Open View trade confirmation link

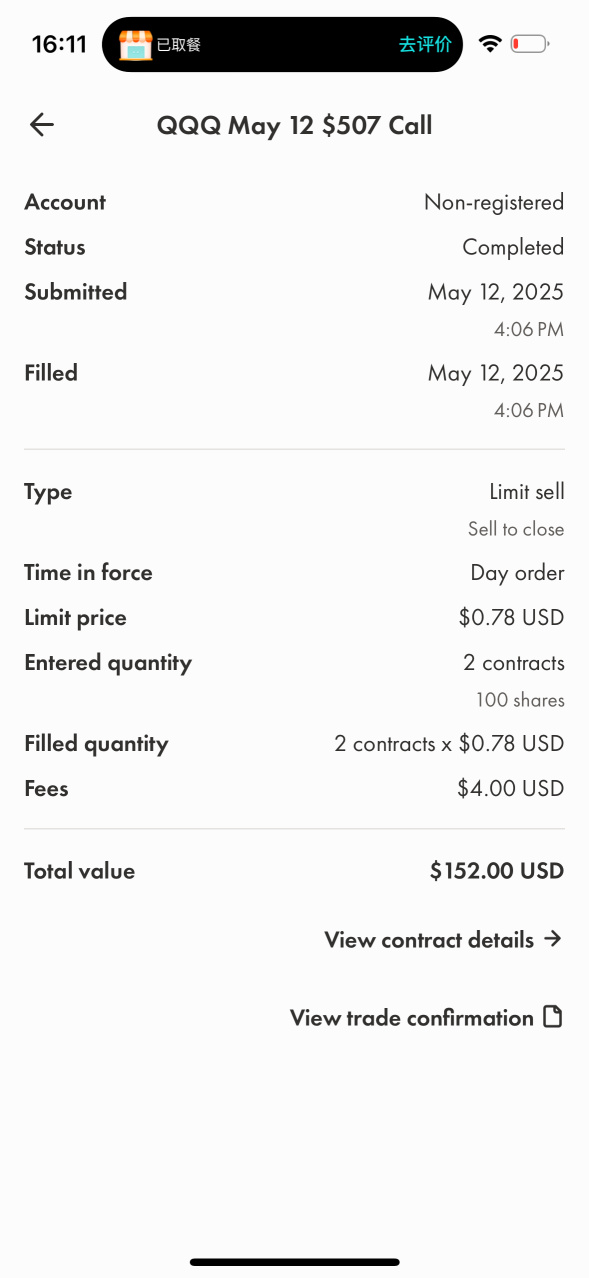tap(412, 1018)
